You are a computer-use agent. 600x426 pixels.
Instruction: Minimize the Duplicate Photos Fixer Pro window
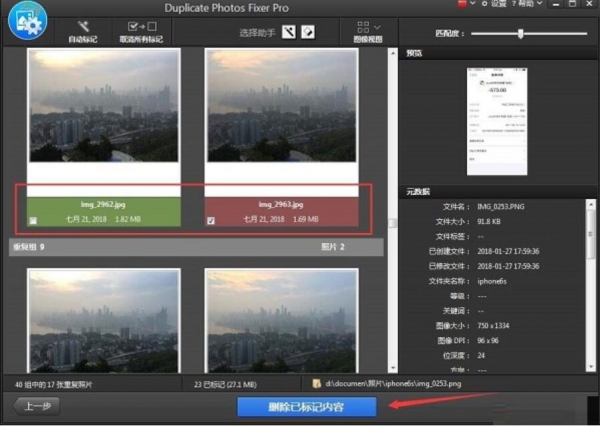click(x=556, y=4)
